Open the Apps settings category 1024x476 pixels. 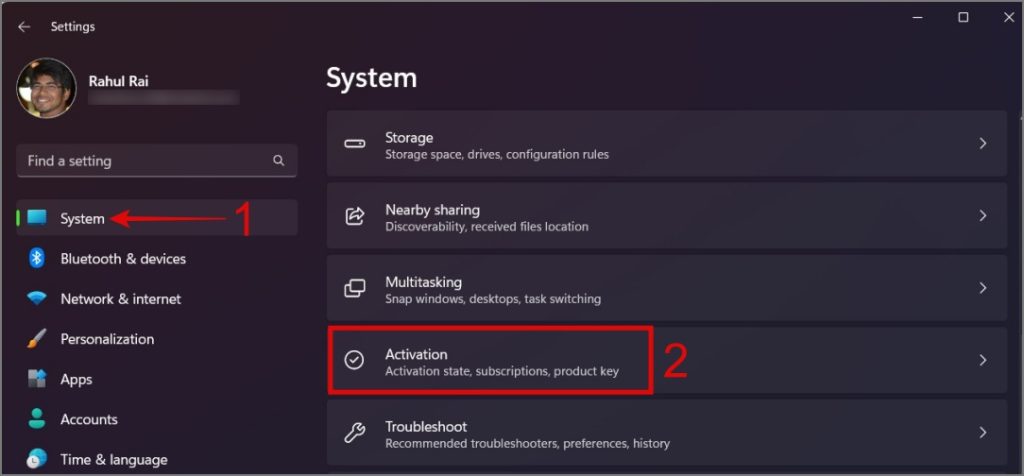point(76,379)
